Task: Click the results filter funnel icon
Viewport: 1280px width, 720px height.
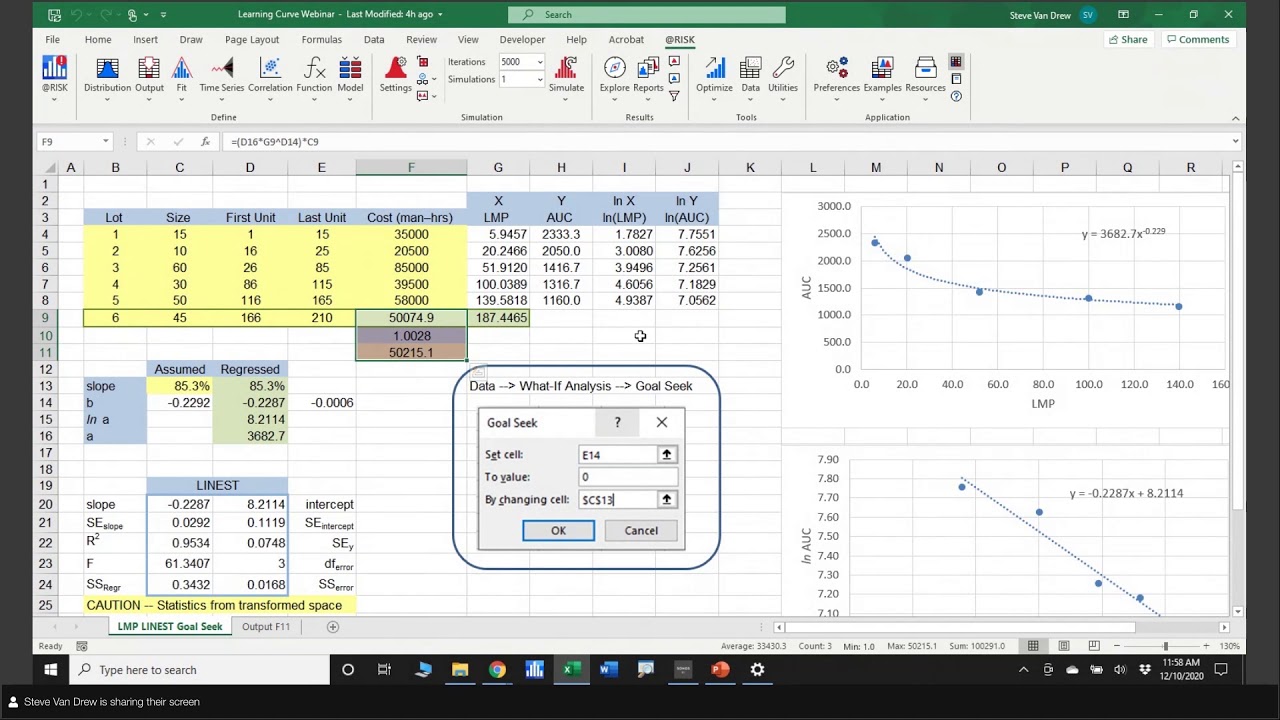Action: (674, 96)
